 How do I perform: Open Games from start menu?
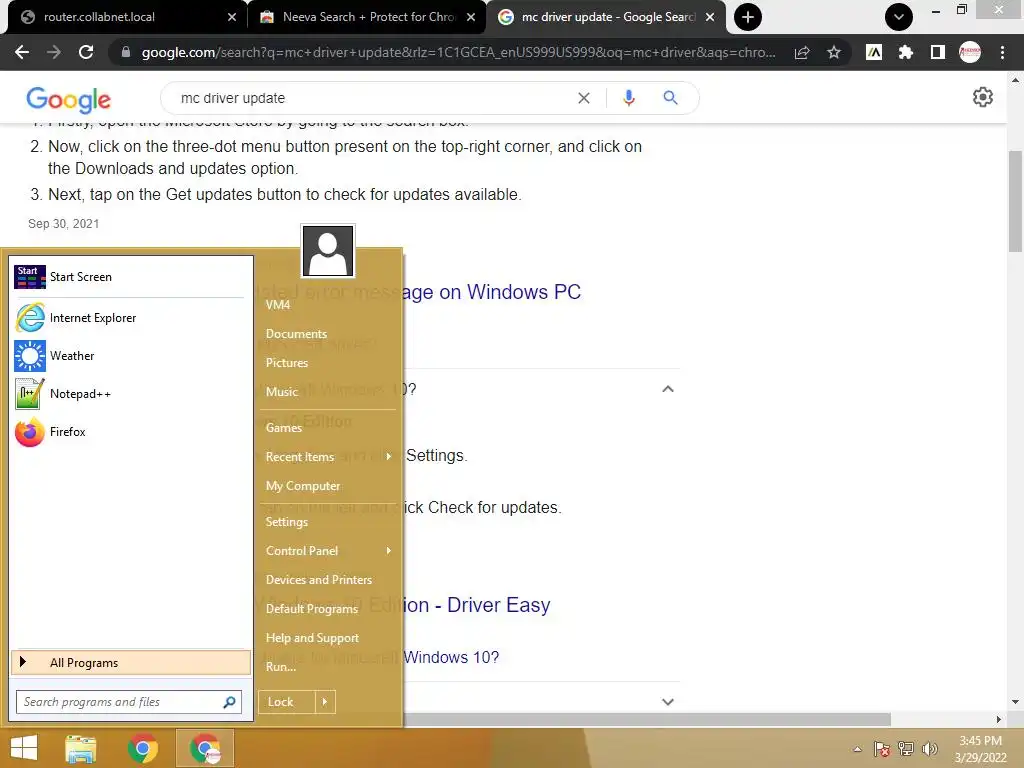283,428
